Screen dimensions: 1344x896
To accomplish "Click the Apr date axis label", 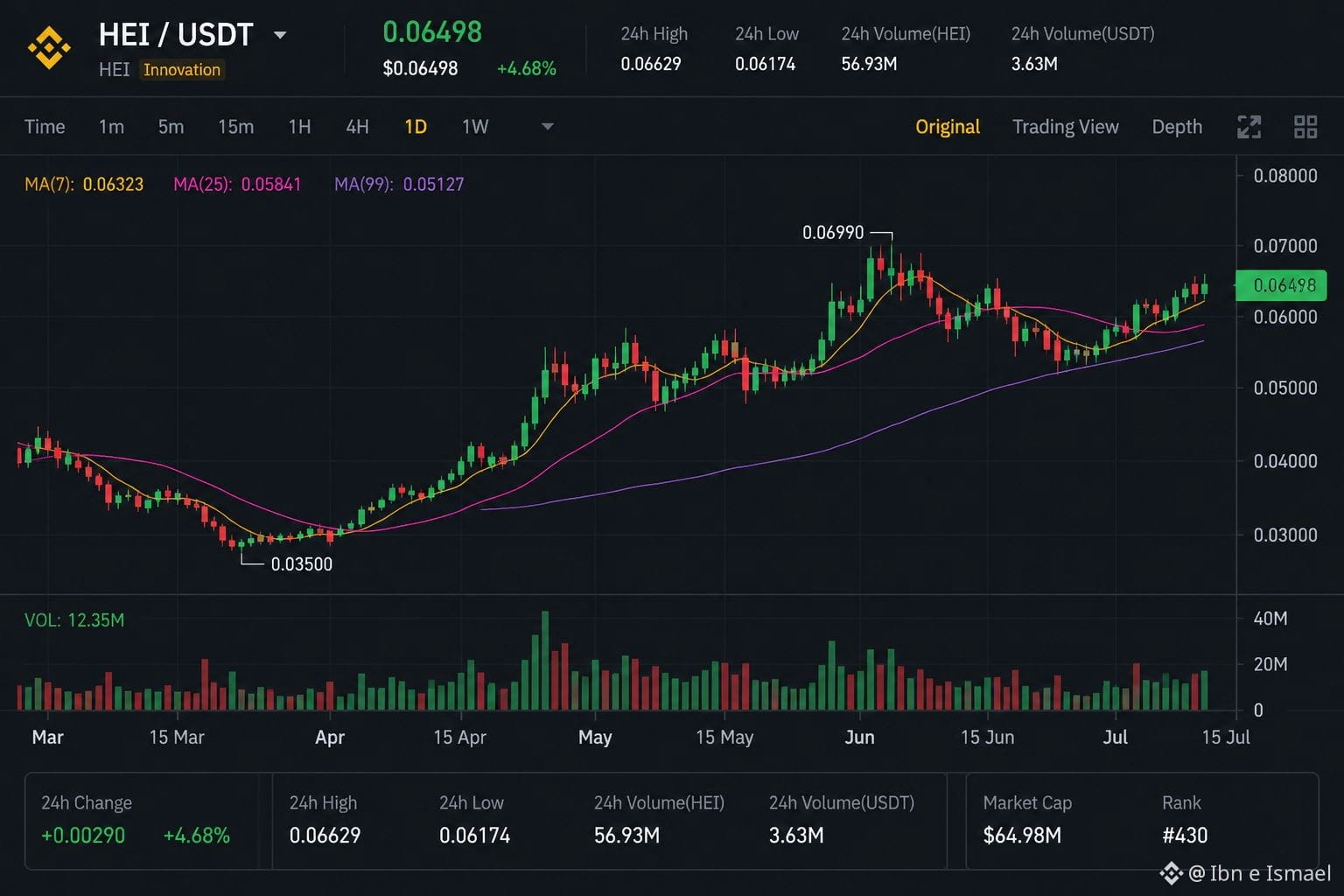I will pyautogui.click(x=330, y=738).
